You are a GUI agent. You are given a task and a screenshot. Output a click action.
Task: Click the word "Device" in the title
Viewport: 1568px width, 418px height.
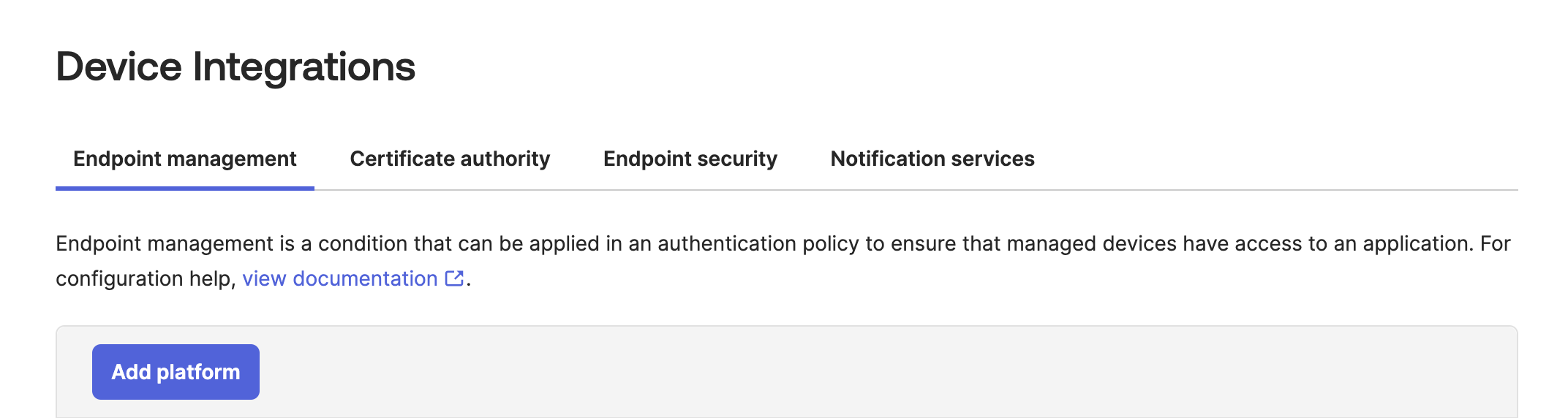point(118,66)
